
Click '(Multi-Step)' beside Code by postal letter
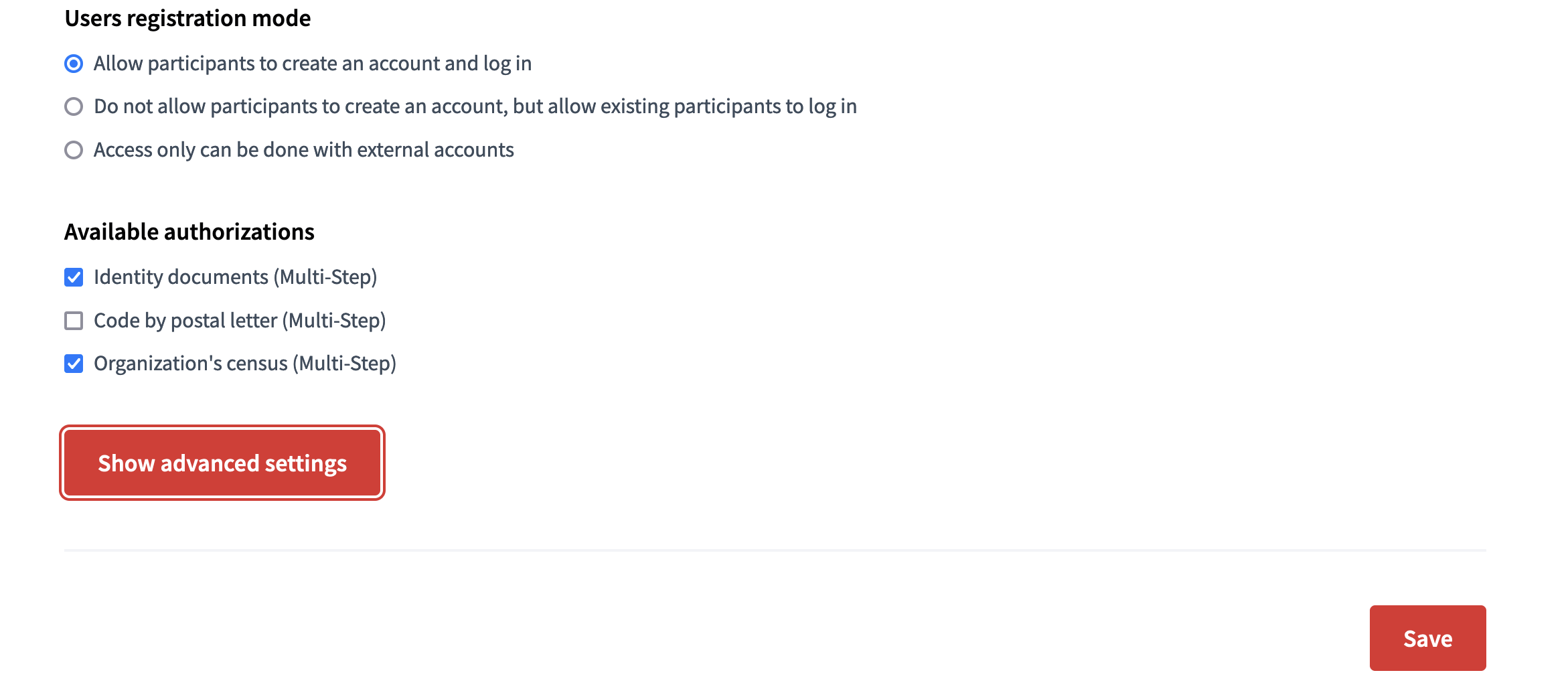(x=334, y=321)
